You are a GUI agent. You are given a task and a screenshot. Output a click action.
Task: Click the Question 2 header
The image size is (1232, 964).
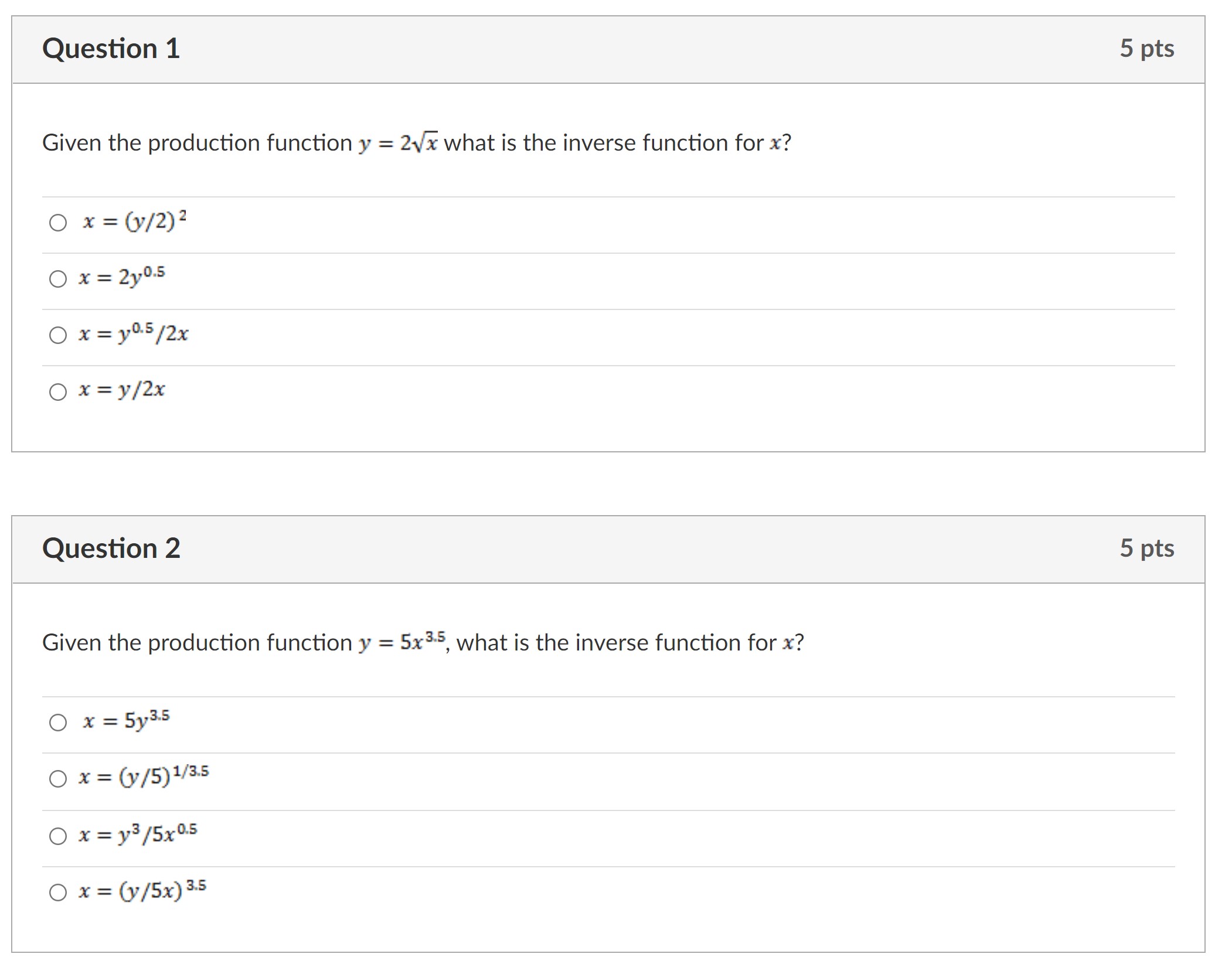(x=112, y=549)
